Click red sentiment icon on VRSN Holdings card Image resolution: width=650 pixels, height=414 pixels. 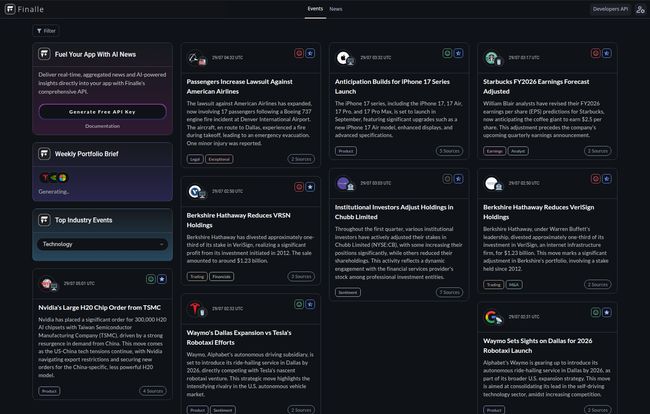[x=299, y=187]
